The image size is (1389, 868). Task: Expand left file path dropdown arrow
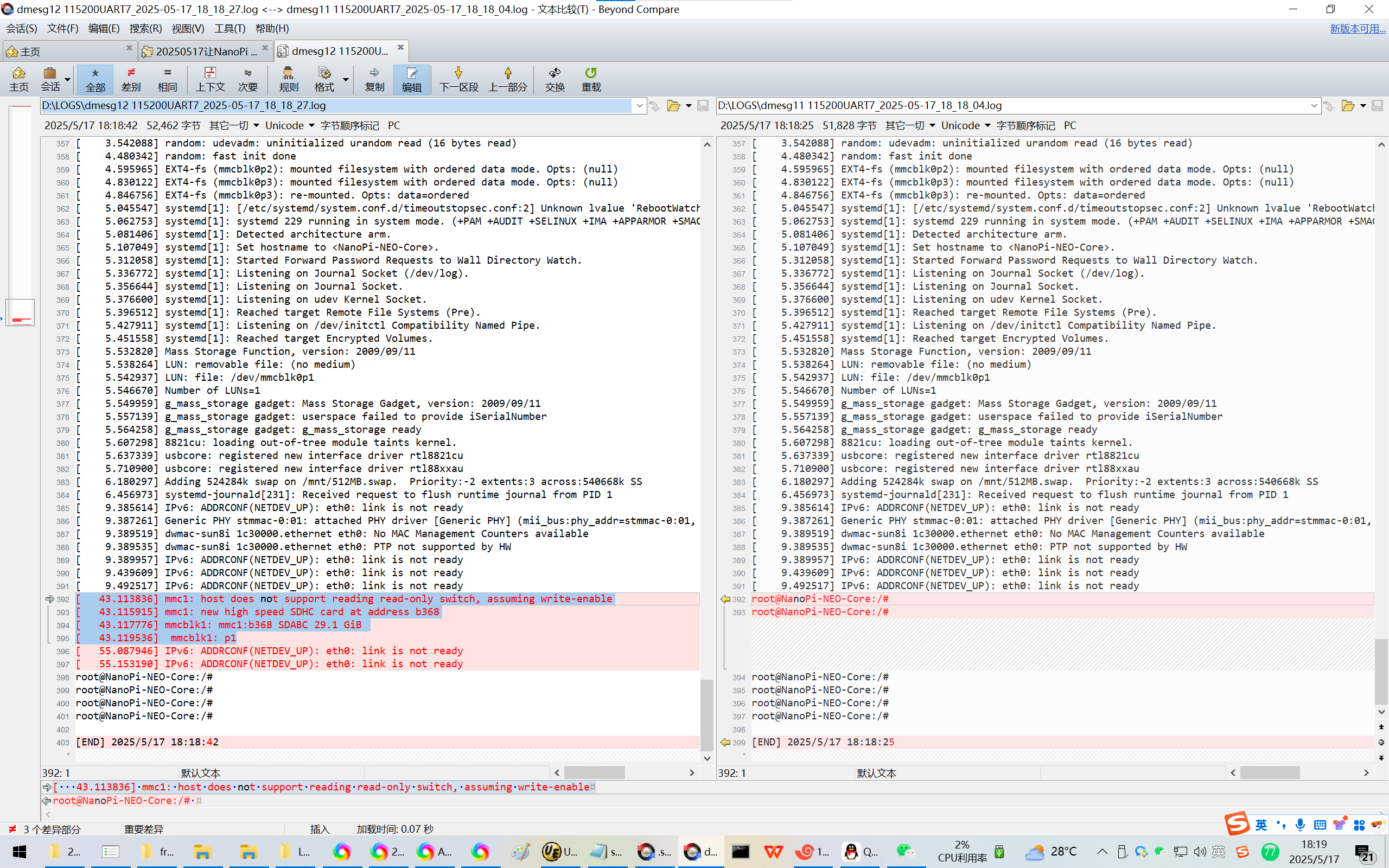tap(639, 106)
